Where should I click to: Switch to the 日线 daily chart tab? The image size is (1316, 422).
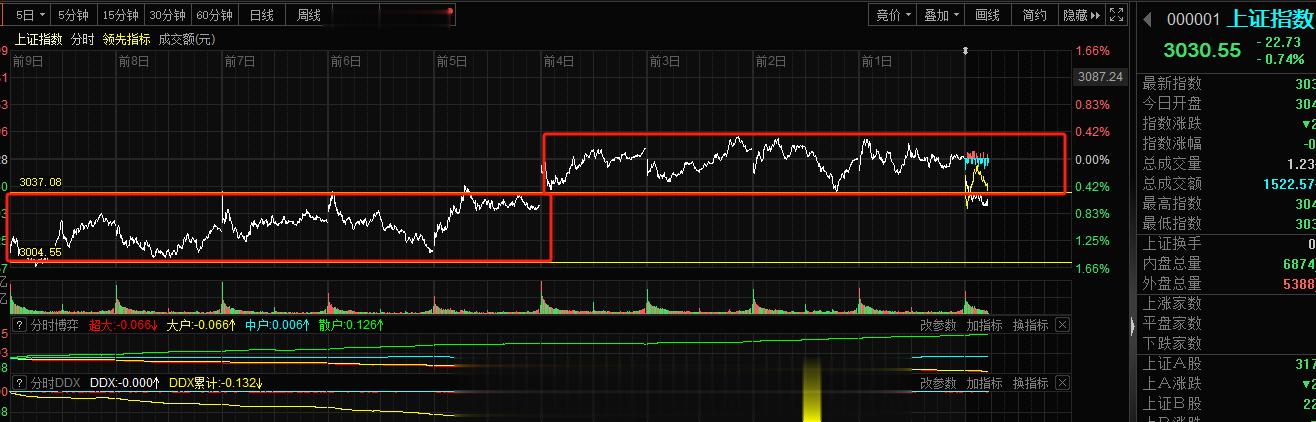point(262,15)
